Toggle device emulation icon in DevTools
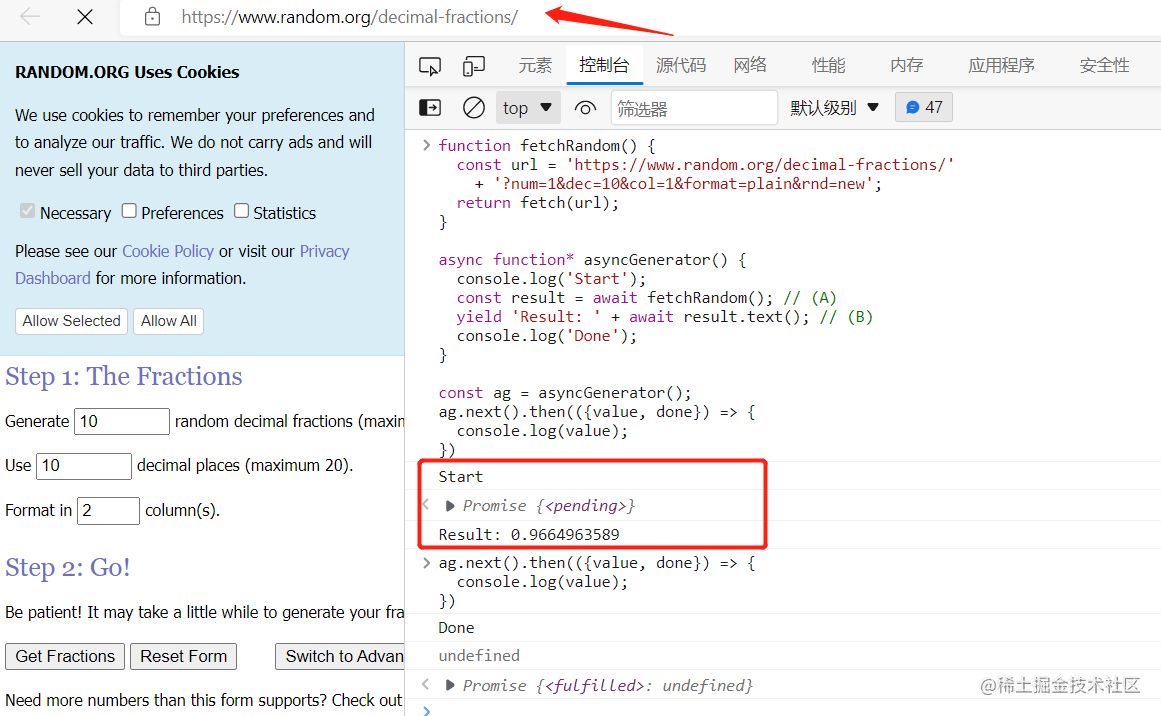 473,66
